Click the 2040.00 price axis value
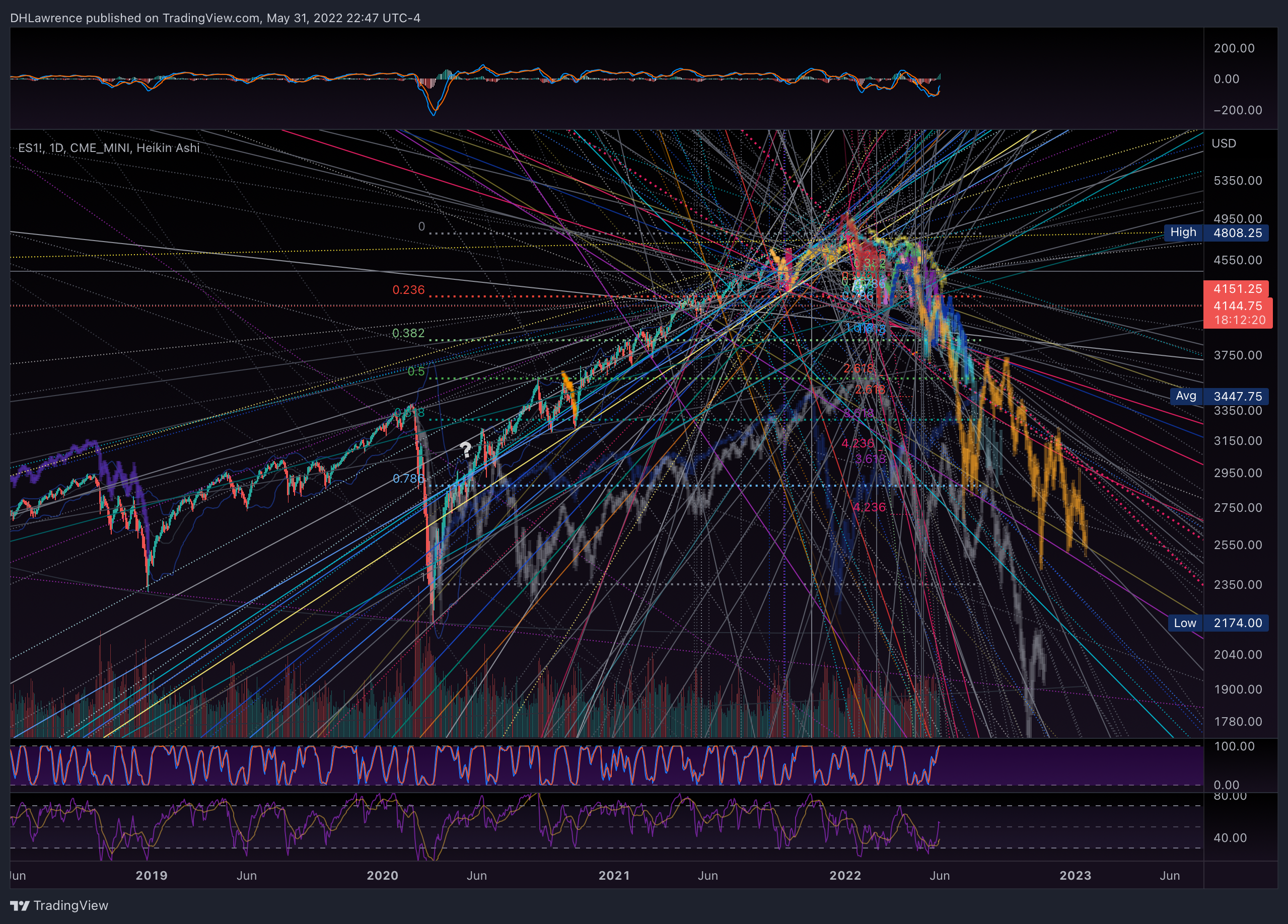The image size is (1288, 924). click(1238, 654)
